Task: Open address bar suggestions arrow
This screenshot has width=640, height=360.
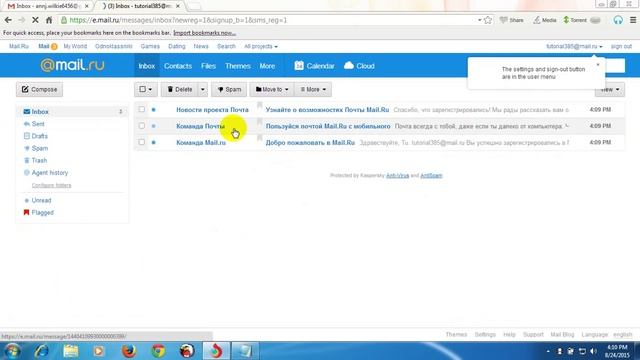Action: (479, 20)
